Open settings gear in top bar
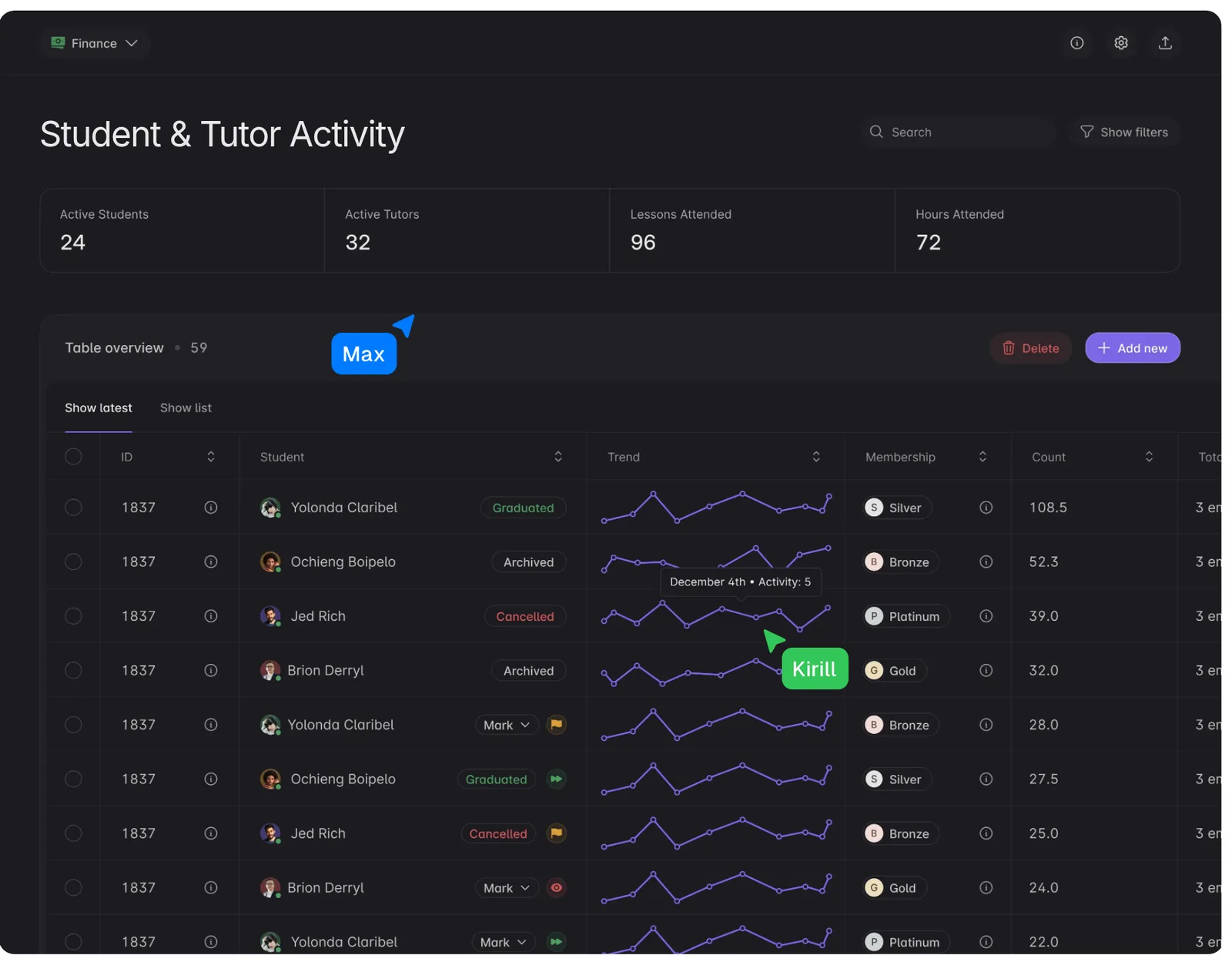 click(1121, 43)
